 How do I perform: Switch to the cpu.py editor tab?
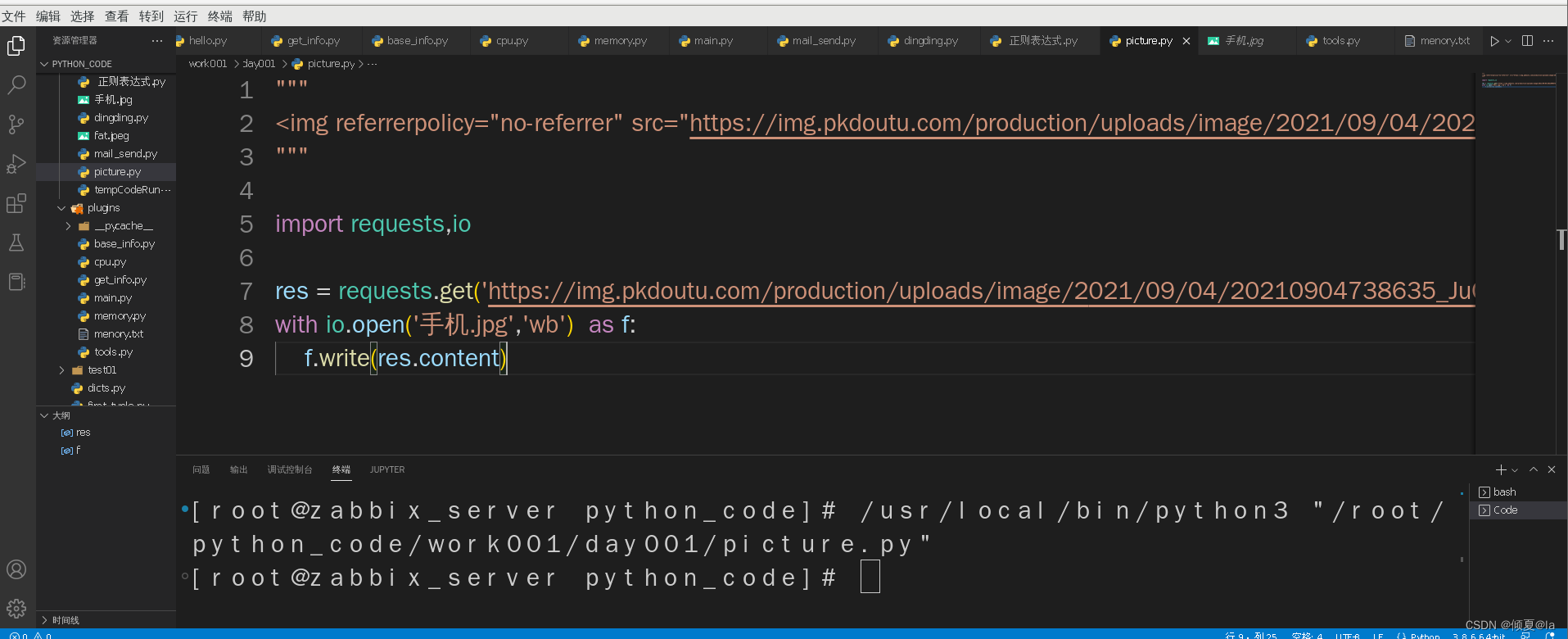520,41
